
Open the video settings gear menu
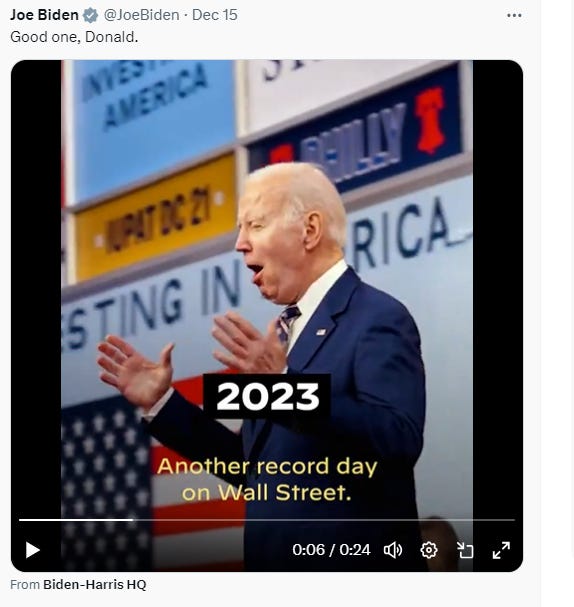coord(428,550)
